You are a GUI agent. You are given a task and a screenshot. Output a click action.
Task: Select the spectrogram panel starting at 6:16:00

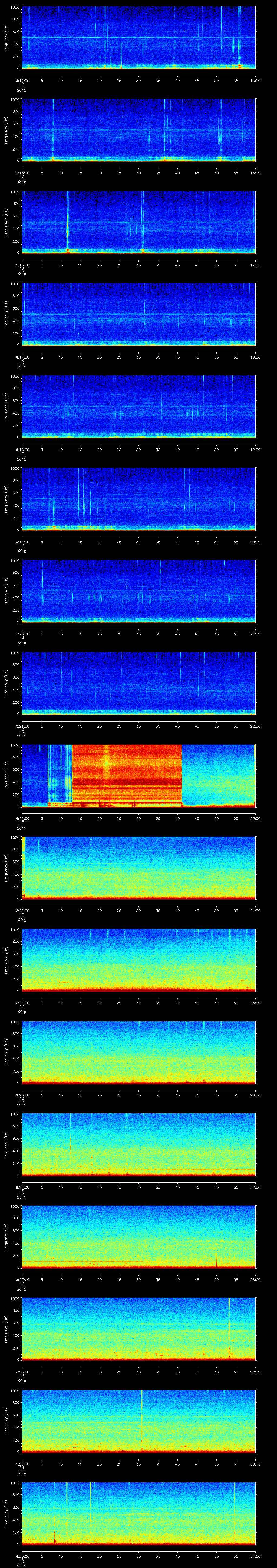point(138,222)
